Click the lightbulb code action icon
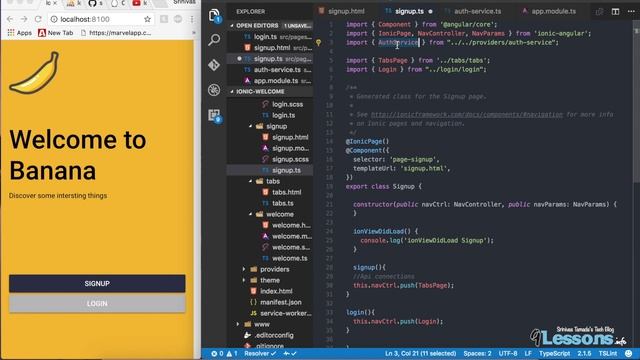This screenshot has height=360, width=640. [x=318, y=42]
